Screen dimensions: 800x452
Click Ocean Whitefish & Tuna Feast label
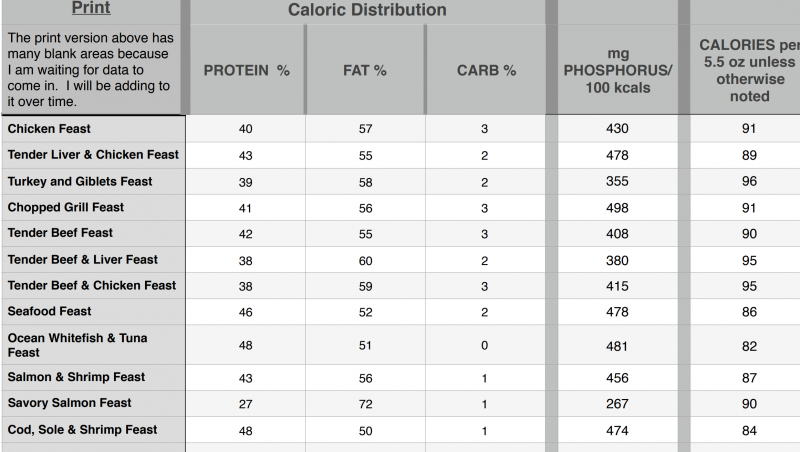(77, 345)
